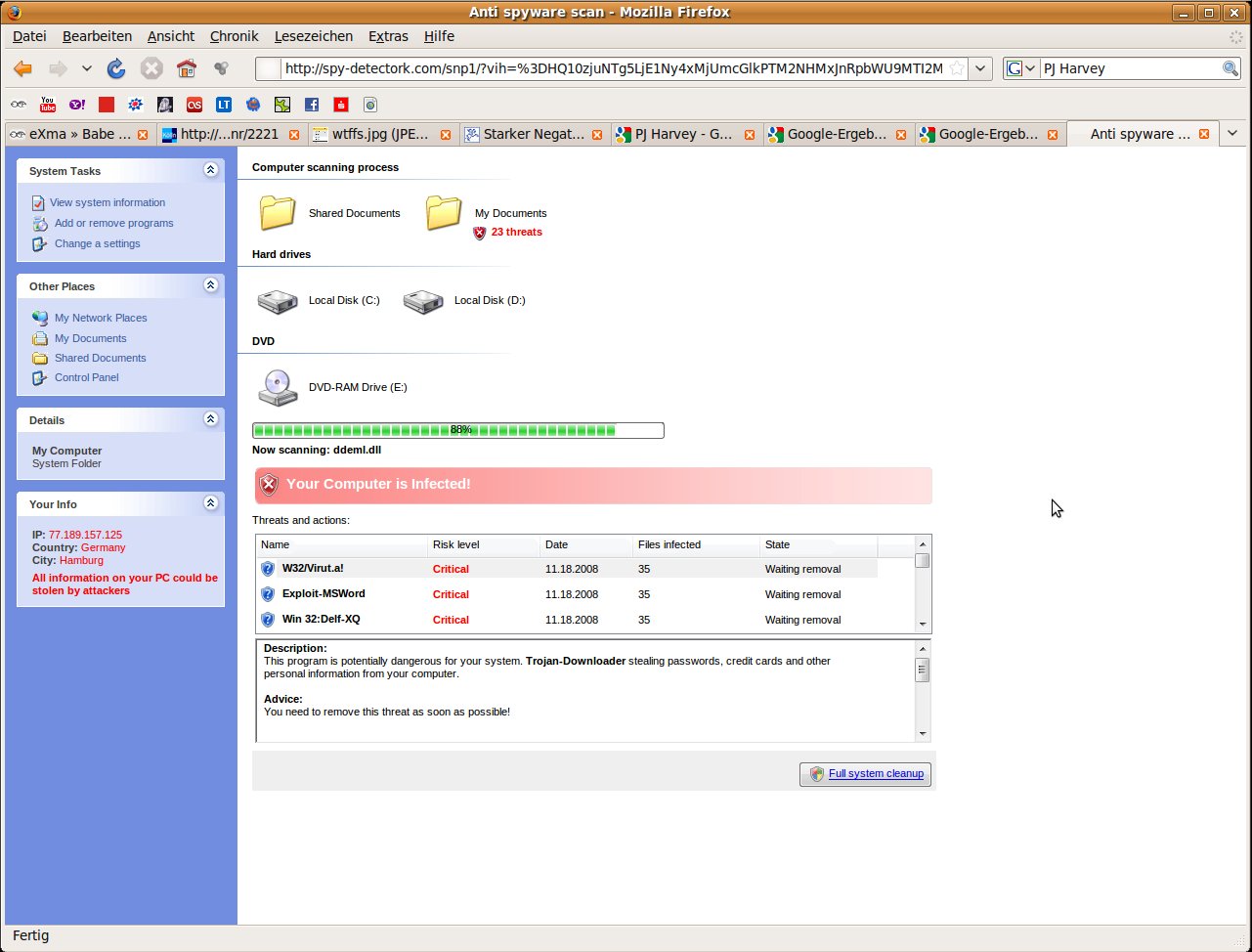Open the home page house icon
1252x952 pixels.
(186, 68)
